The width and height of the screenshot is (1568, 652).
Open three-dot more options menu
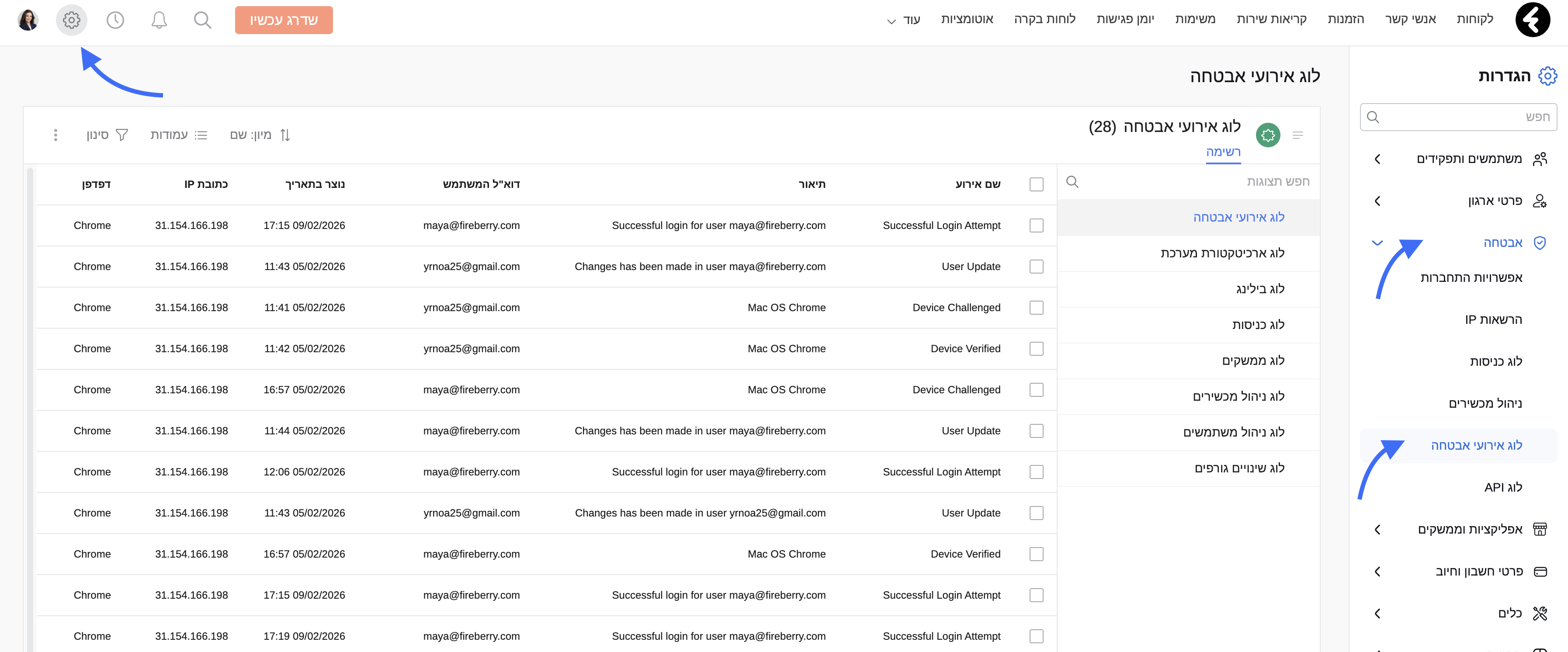tap(56, 135)
